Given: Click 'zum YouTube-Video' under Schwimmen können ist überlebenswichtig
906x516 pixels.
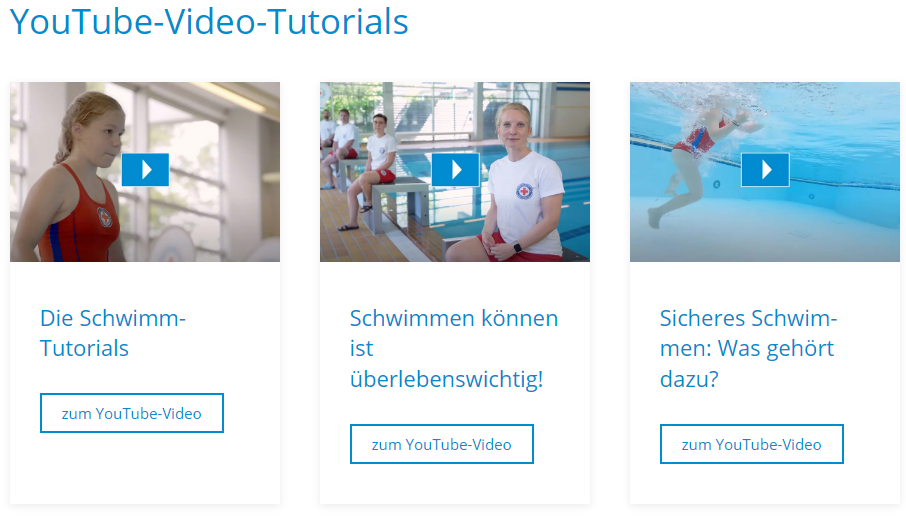Looking at the screenshot, I should click(x=441, y=444).
